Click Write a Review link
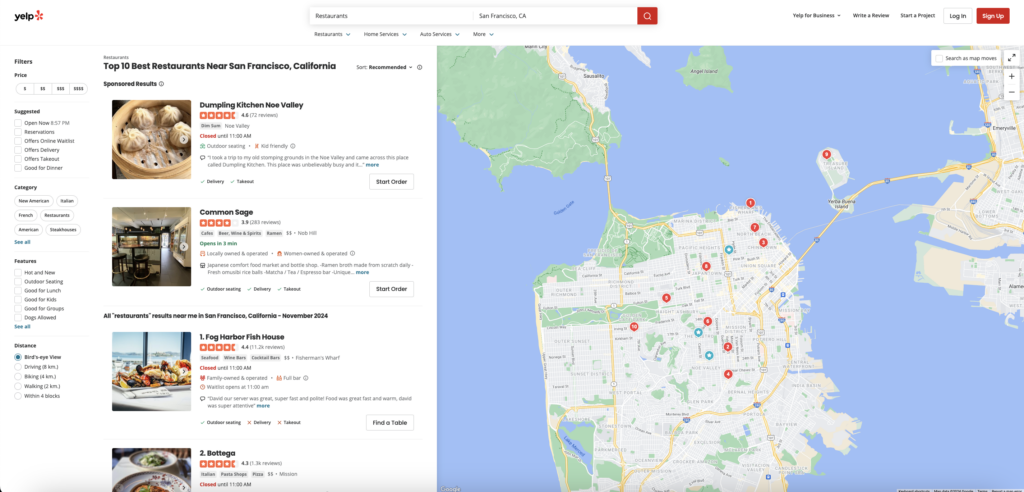The image size is (1024, 492). pos(869,16)
